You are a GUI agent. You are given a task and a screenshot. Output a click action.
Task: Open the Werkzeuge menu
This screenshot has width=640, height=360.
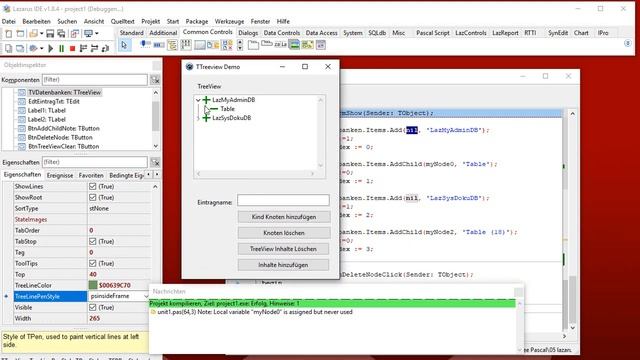(x=229, y=21)
